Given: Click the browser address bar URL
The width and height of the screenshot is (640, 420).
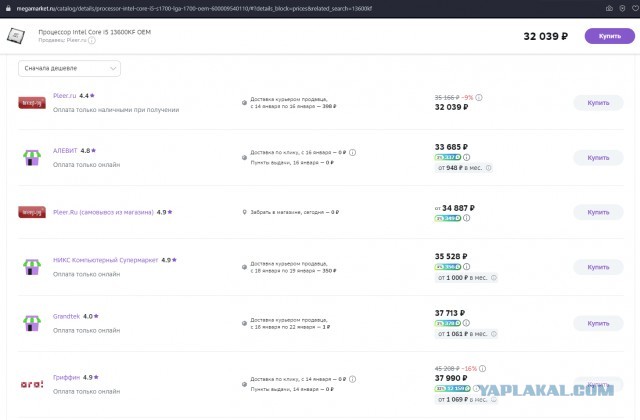Looking at the screenshot, I should point(194,8).
